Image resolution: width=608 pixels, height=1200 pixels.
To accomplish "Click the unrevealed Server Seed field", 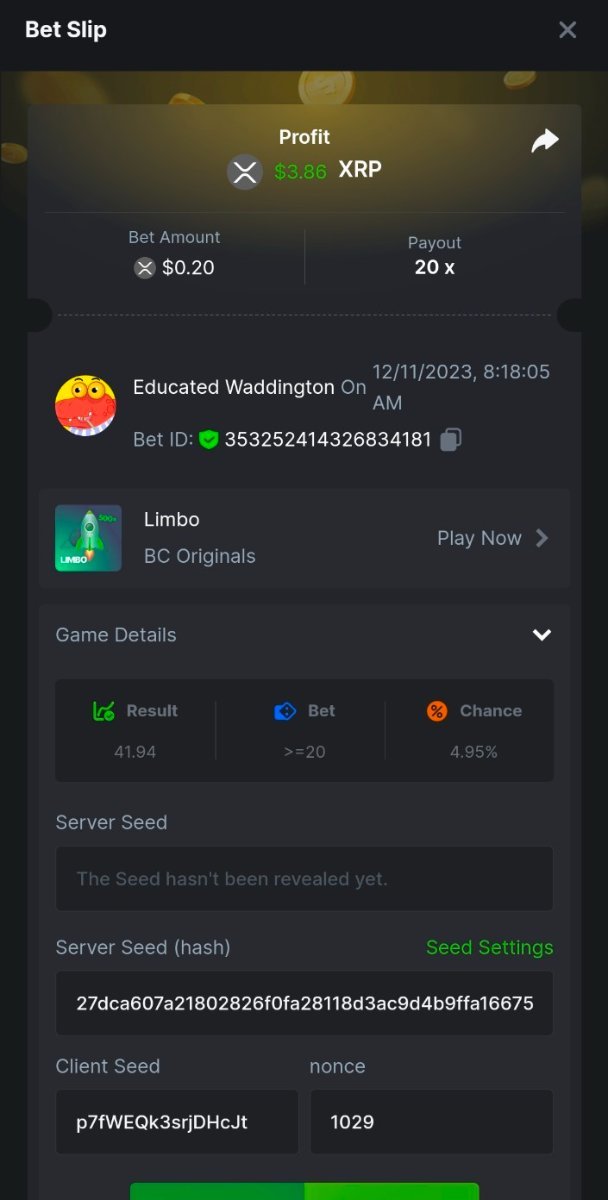I will coord(304,879).
